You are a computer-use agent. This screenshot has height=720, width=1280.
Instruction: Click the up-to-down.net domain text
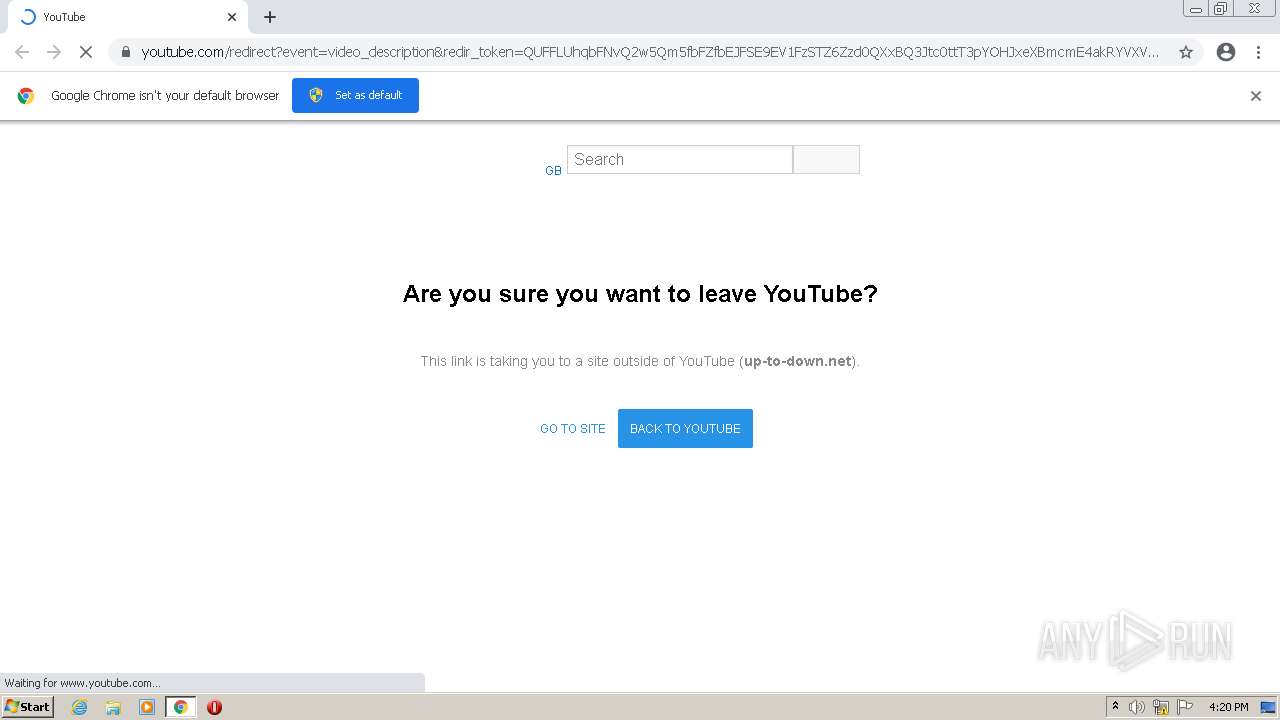click(x=798, y=361)
